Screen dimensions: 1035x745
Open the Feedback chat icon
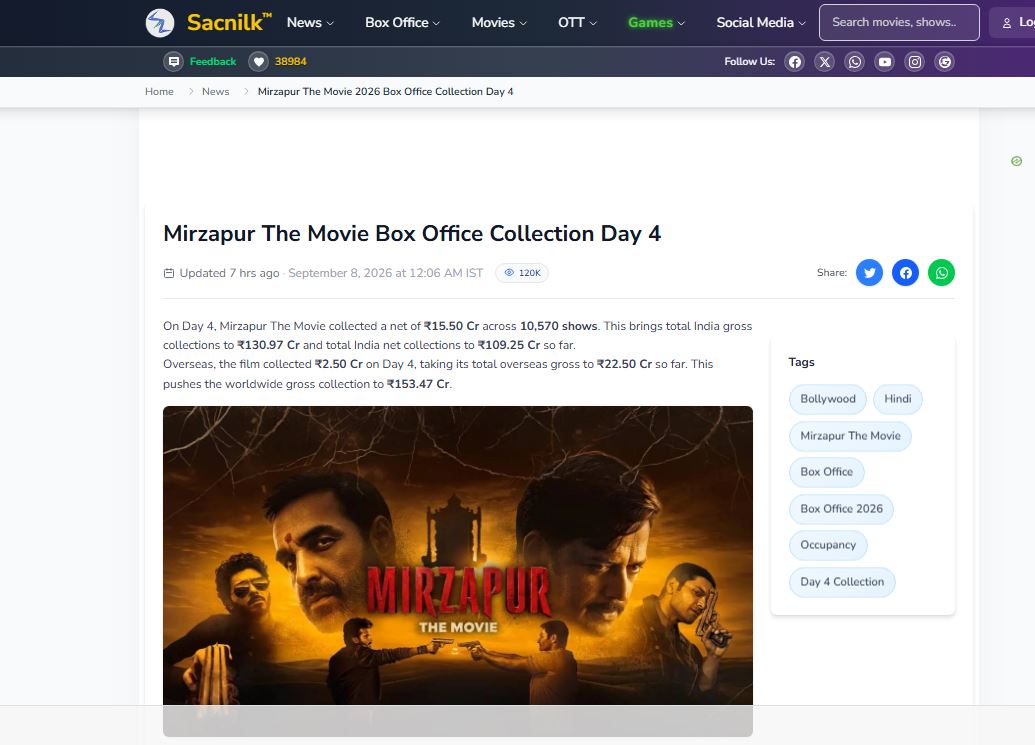[174, 61]
